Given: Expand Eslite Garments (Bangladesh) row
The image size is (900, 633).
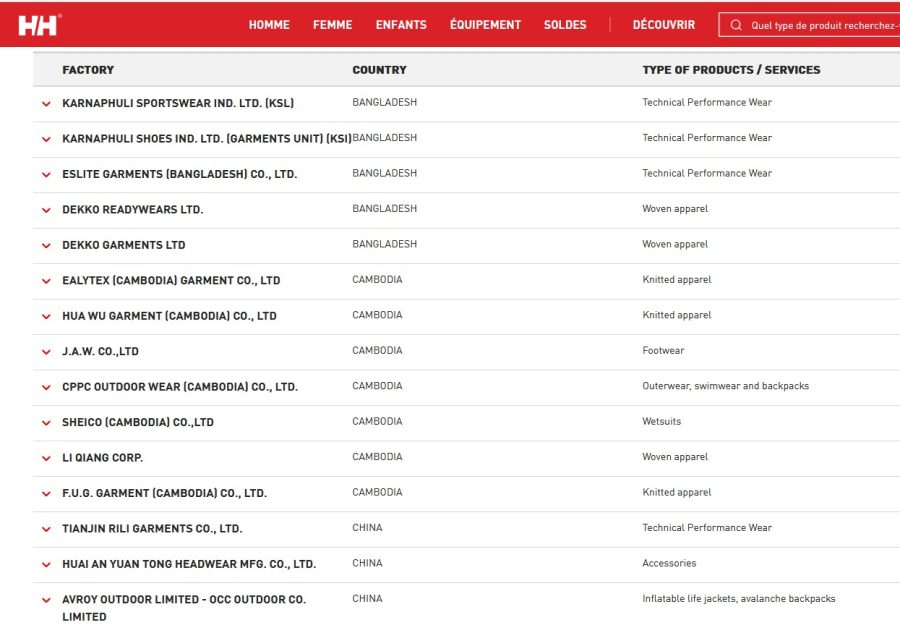Looking at the screenshot, I should [x=46, y=175].
